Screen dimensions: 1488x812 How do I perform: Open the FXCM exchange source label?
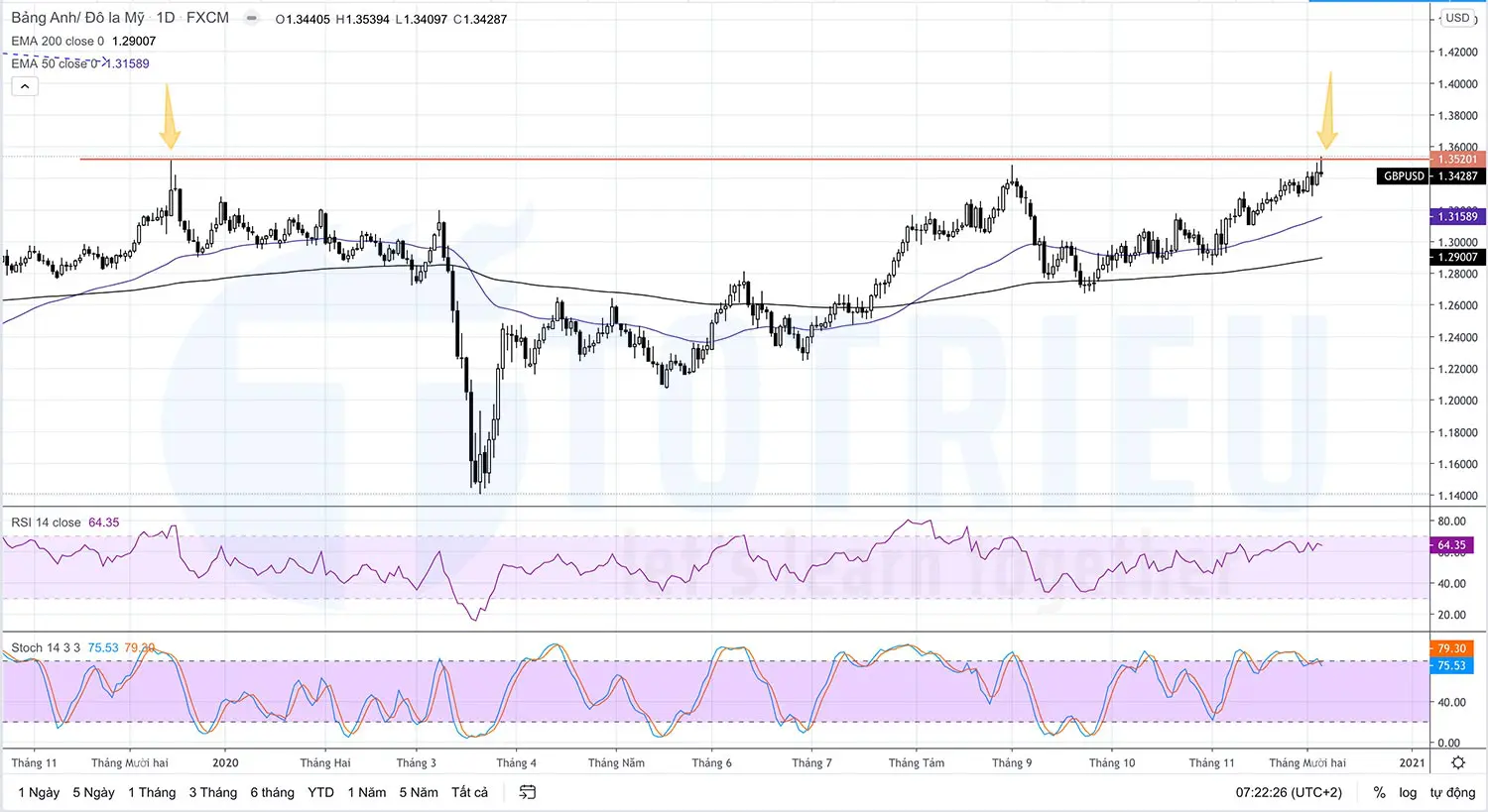pos(209,17)
